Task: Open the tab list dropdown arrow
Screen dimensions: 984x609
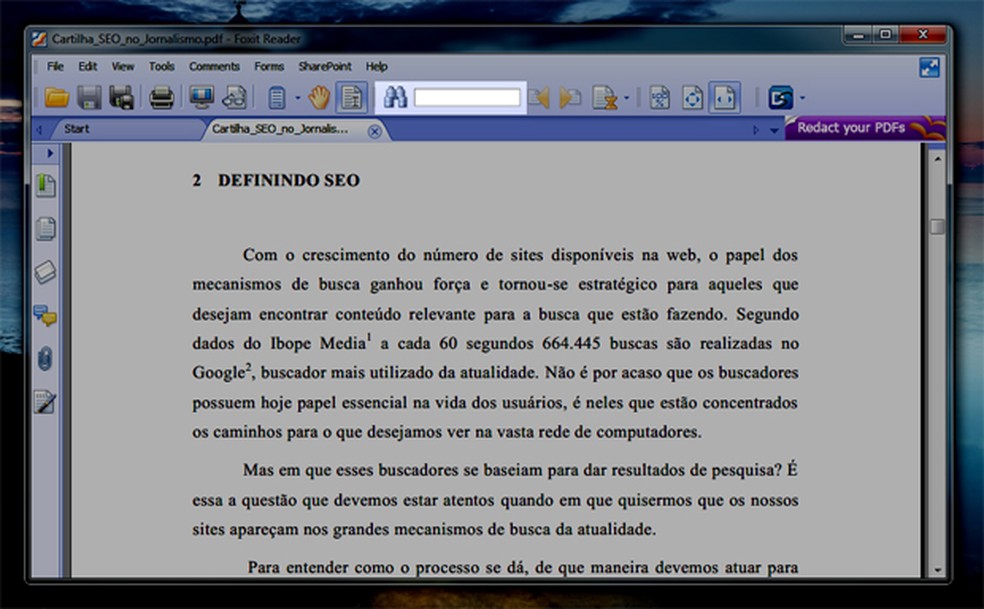Action: tap(774, 130)
